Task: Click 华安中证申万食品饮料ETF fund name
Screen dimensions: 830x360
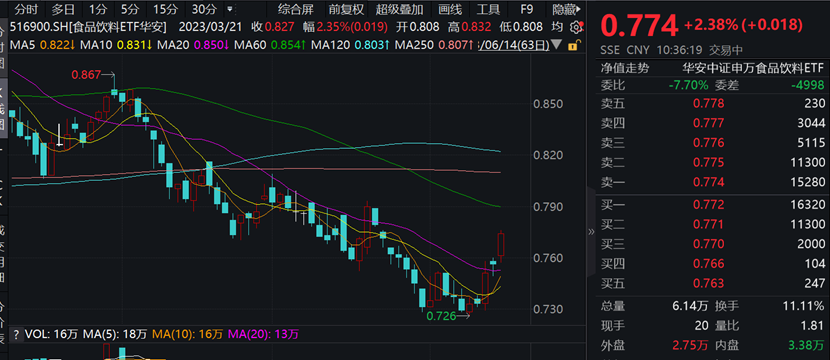Action: click(753, 68)
